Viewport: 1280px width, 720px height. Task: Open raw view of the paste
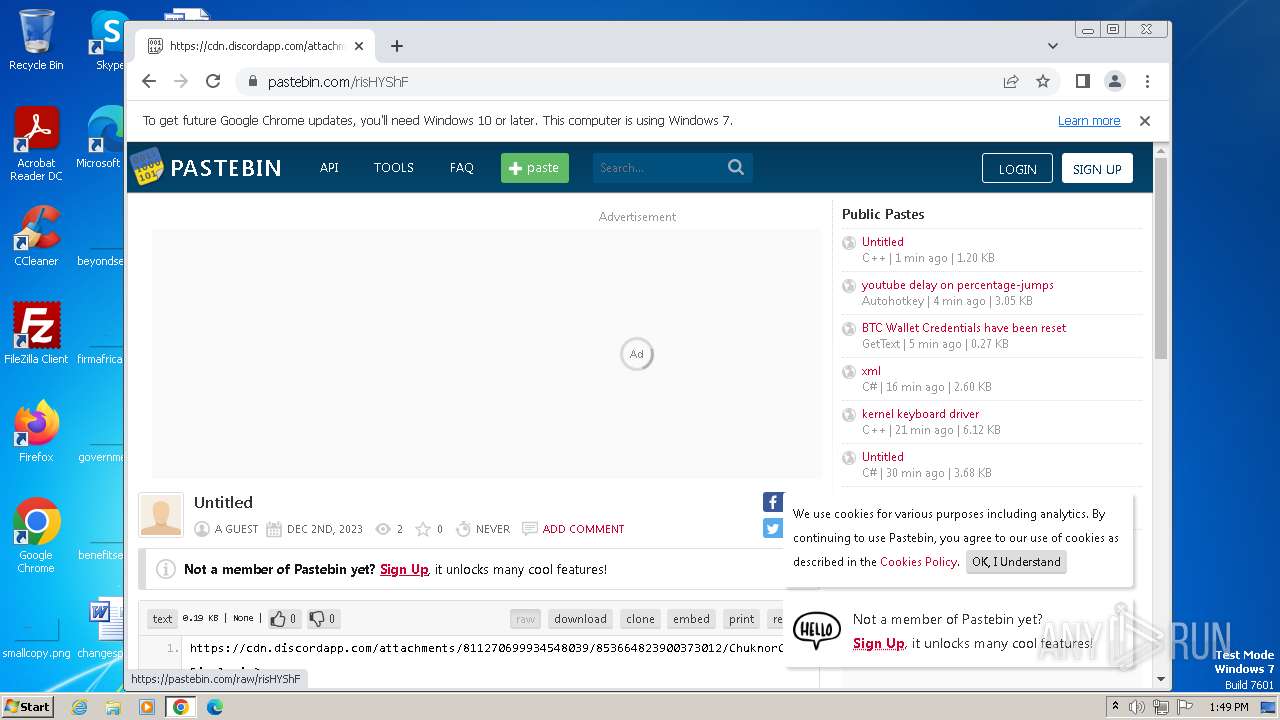click(x=525, y=619)
